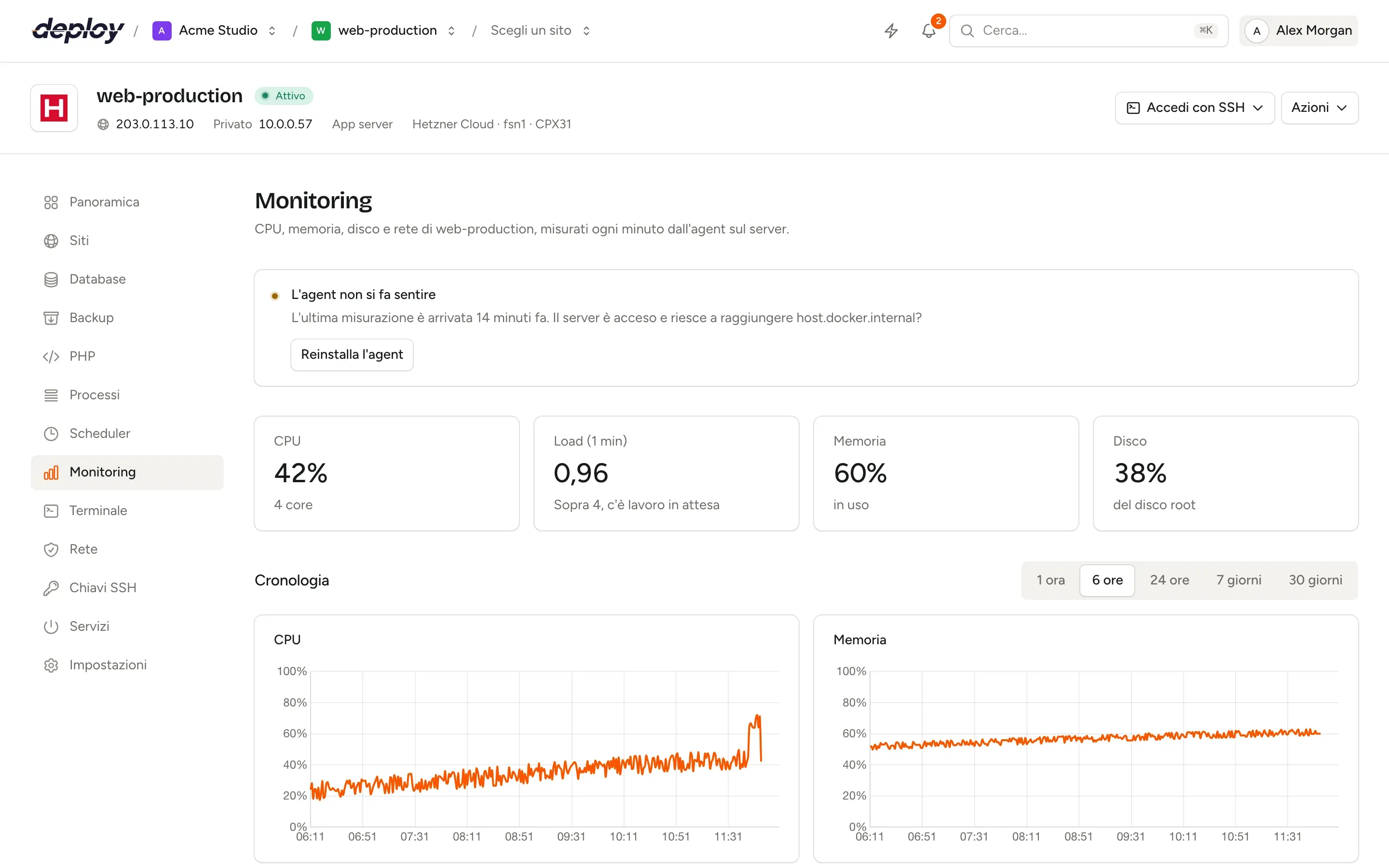Click the Siti globe icon in sidebar
This screenshot has height=868, width=1389.
coord(51,241)
